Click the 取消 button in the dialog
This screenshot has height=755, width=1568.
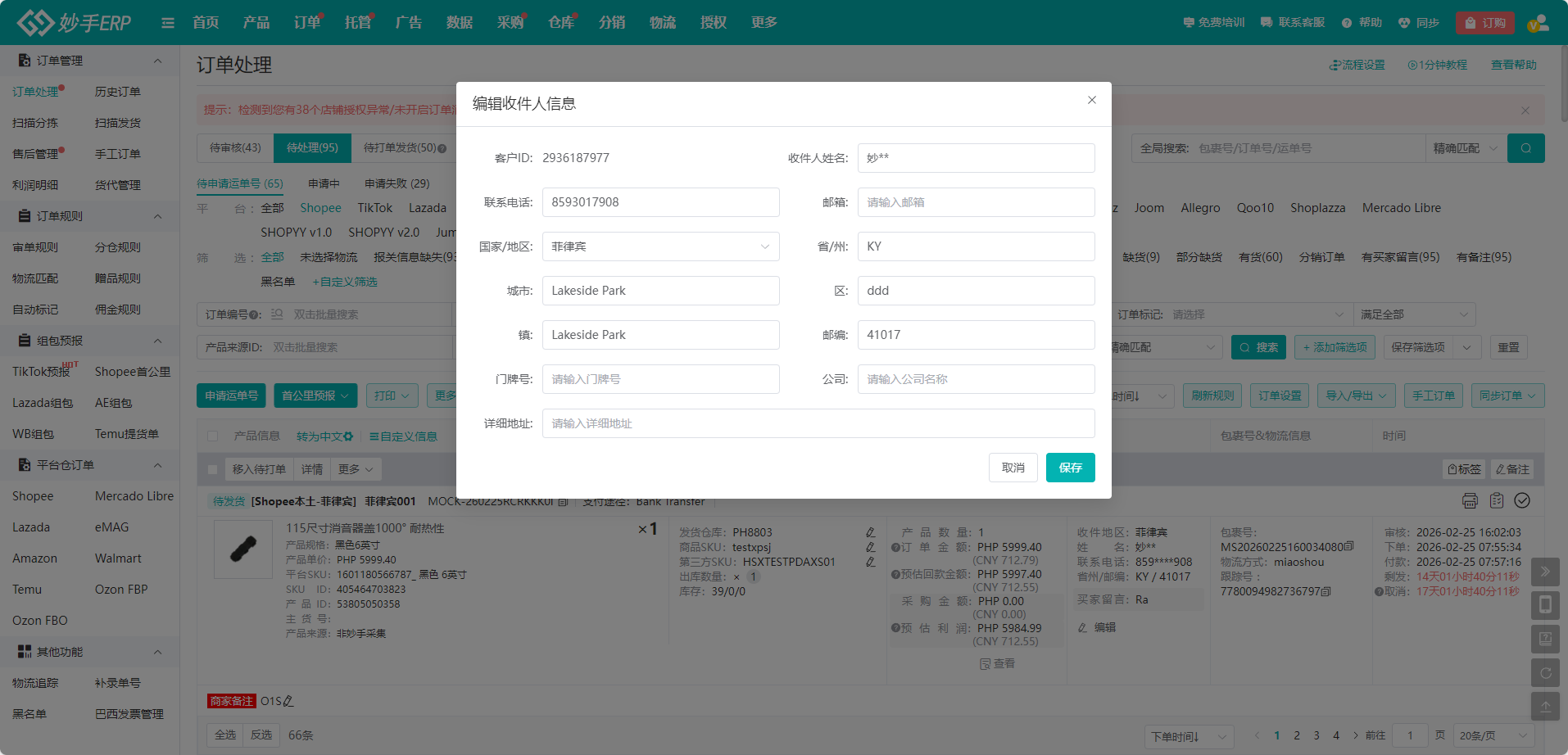click(1013, 468)
